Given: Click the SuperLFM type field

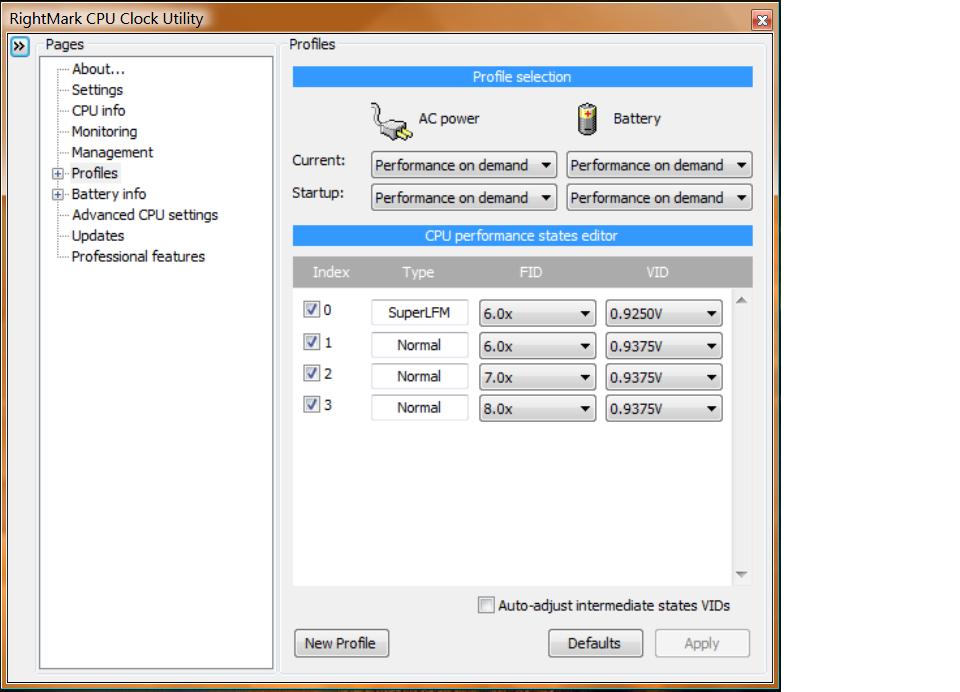Looking at the screenshot, I should [419, 312].
